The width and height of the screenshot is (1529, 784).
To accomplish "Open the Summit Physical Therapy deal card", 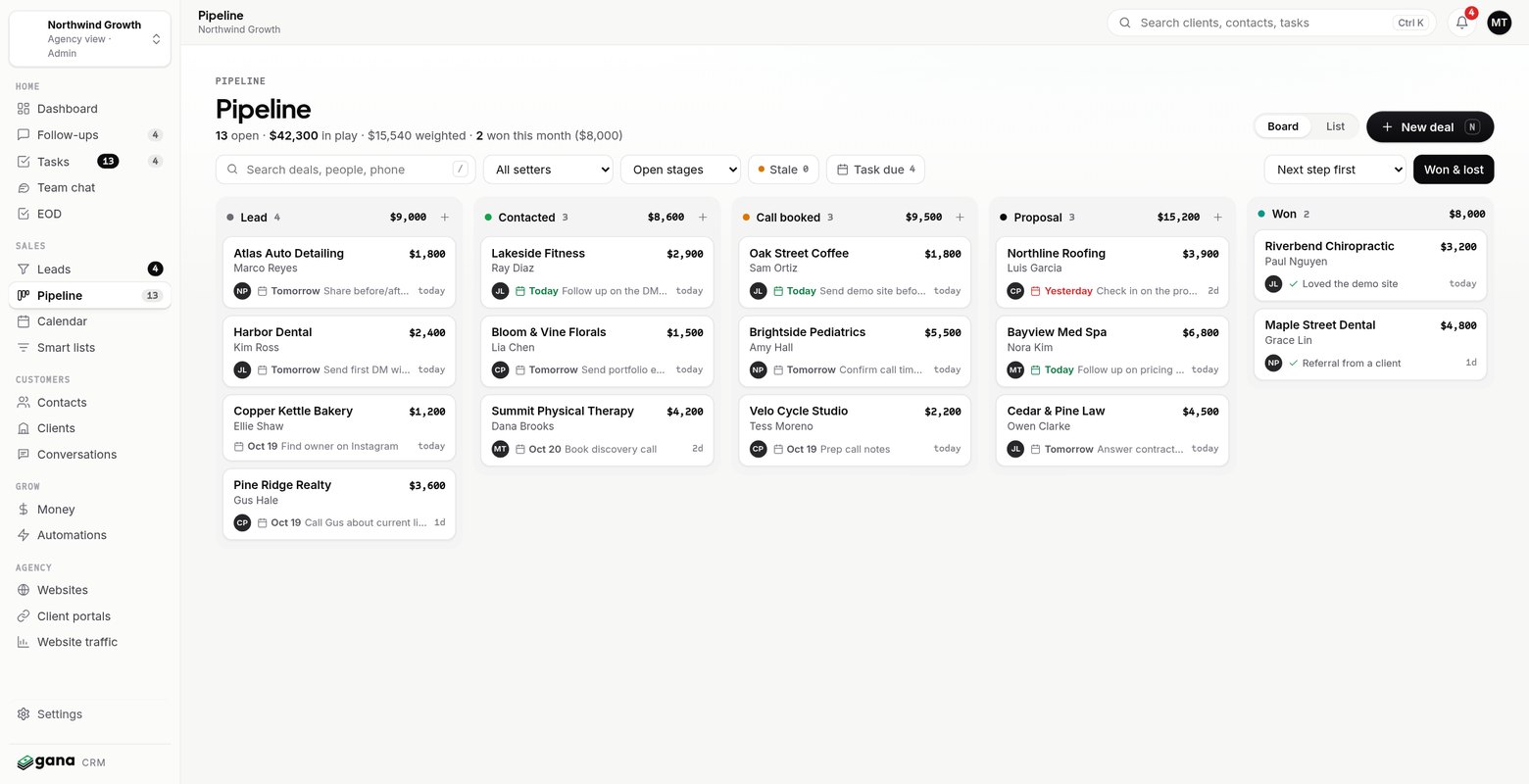I will (597, 430).
